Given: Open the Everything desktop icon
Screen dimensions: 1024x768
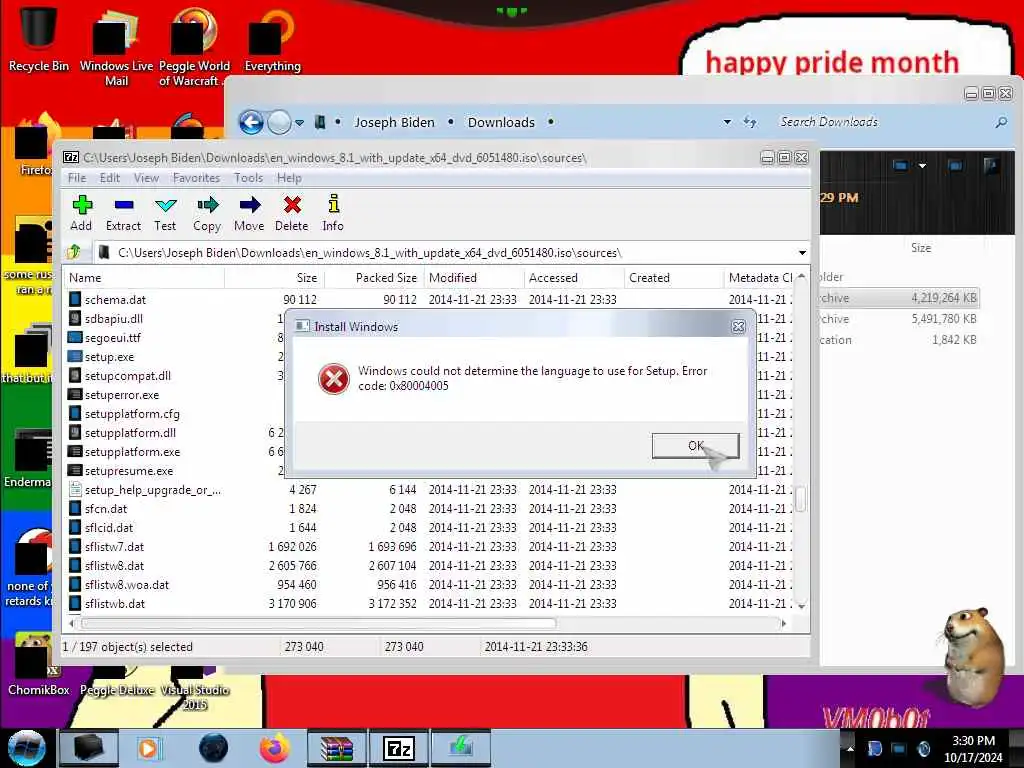Looking at the screenshot, I should click(272, 40).
